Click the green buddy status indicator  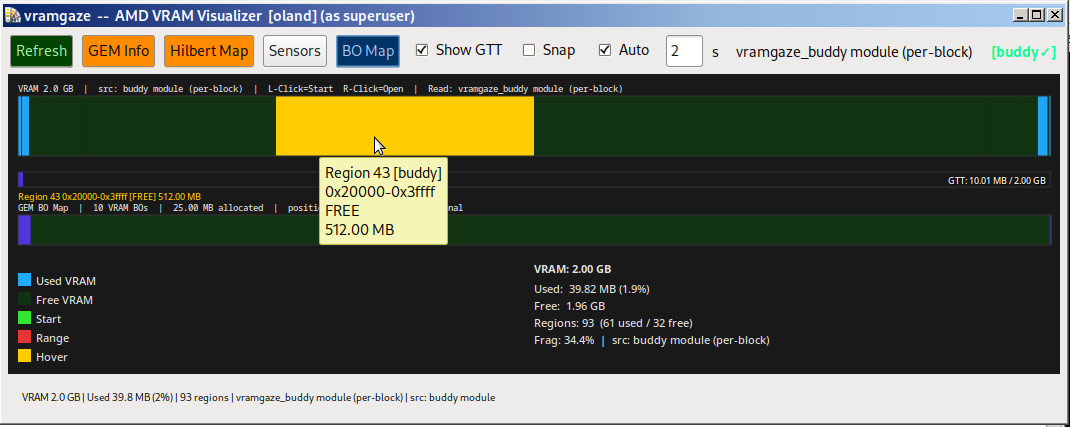click(x=1023, y=51)
